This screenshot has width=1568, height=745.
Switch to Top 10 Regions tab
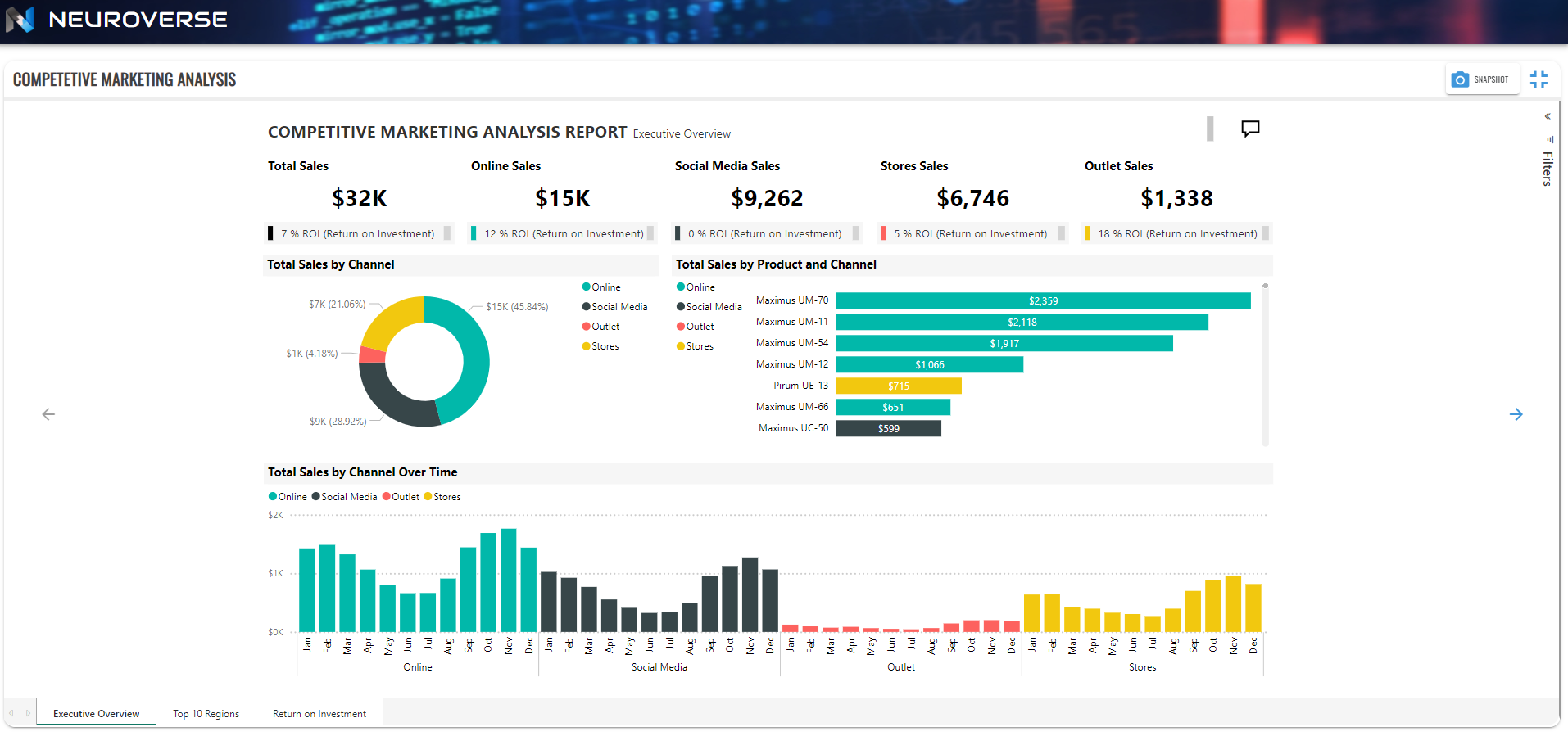click(x=206, y=714)
